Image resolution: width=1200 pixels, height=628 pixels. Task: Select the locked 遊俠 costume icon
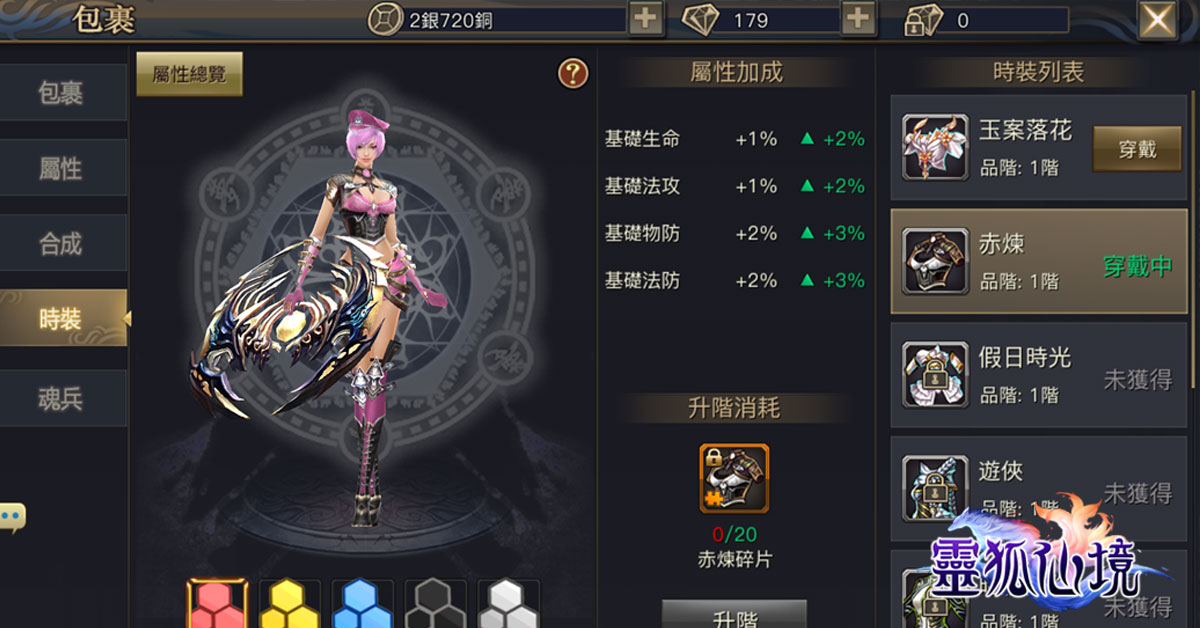(x=935, y=489)
